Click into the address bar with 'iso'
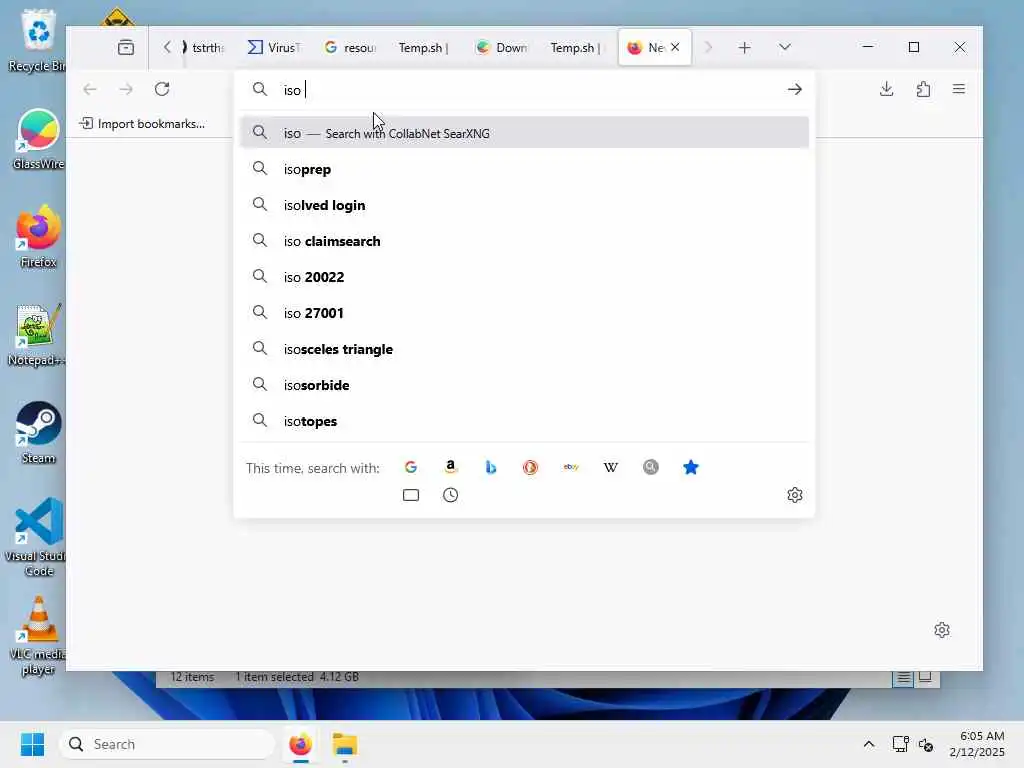Viewport: 1024px width, 768px height. 522,89
